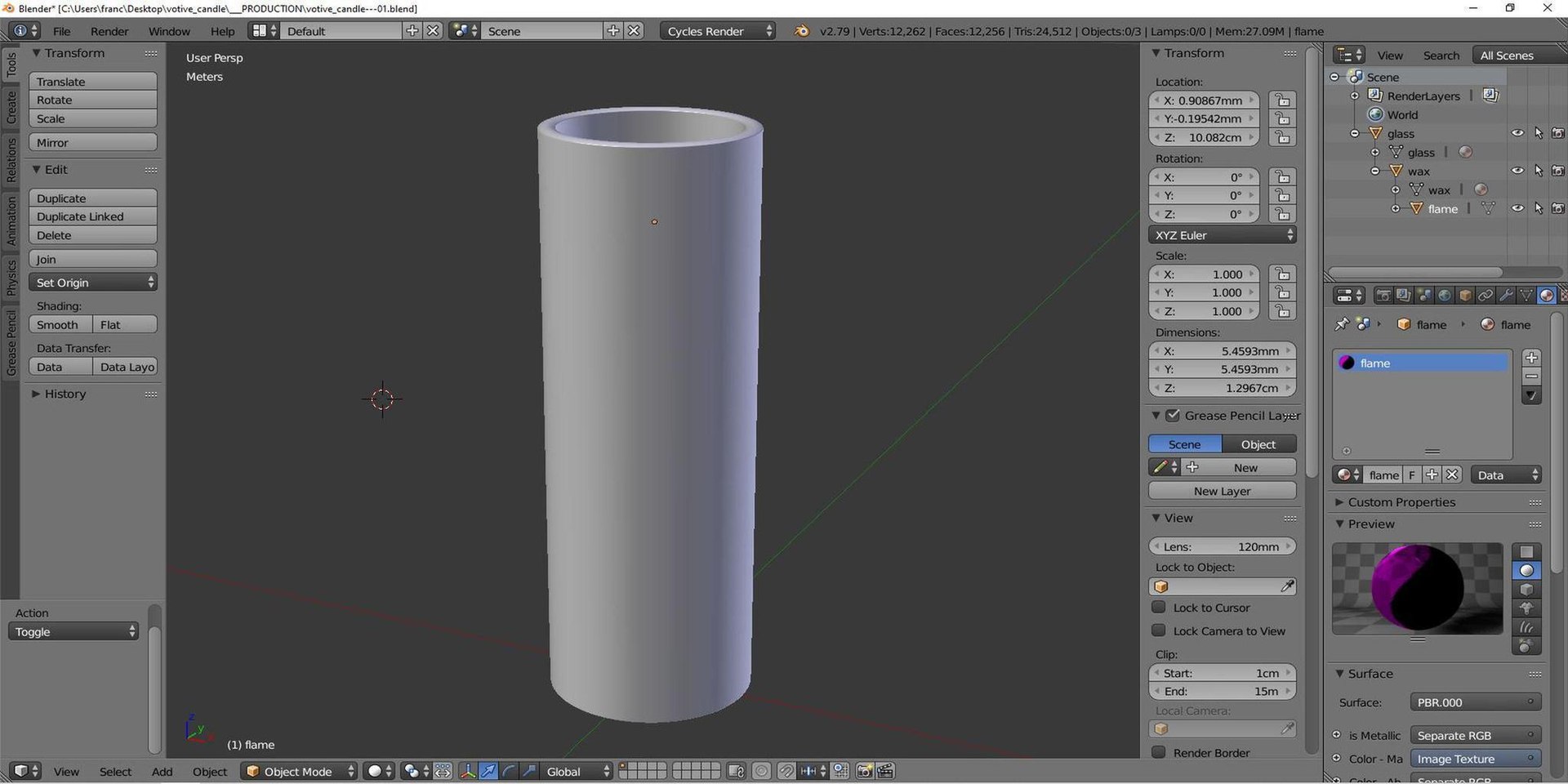Image resolution: width=1568 pixels, height=784 pixels.
Task: Open the Object properties tab (orange cube)
Action: 1465,295
